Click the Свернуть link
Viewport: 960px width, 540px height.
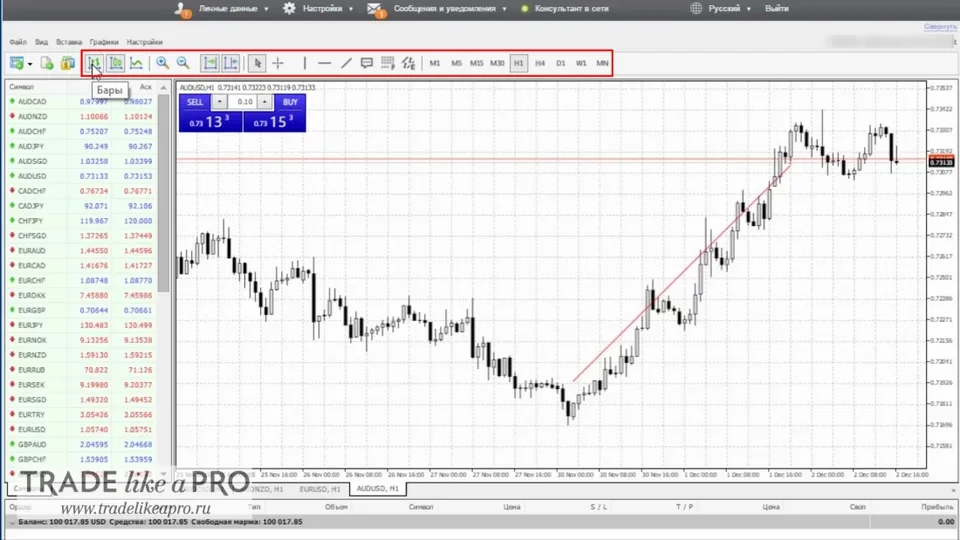(940, 27)
